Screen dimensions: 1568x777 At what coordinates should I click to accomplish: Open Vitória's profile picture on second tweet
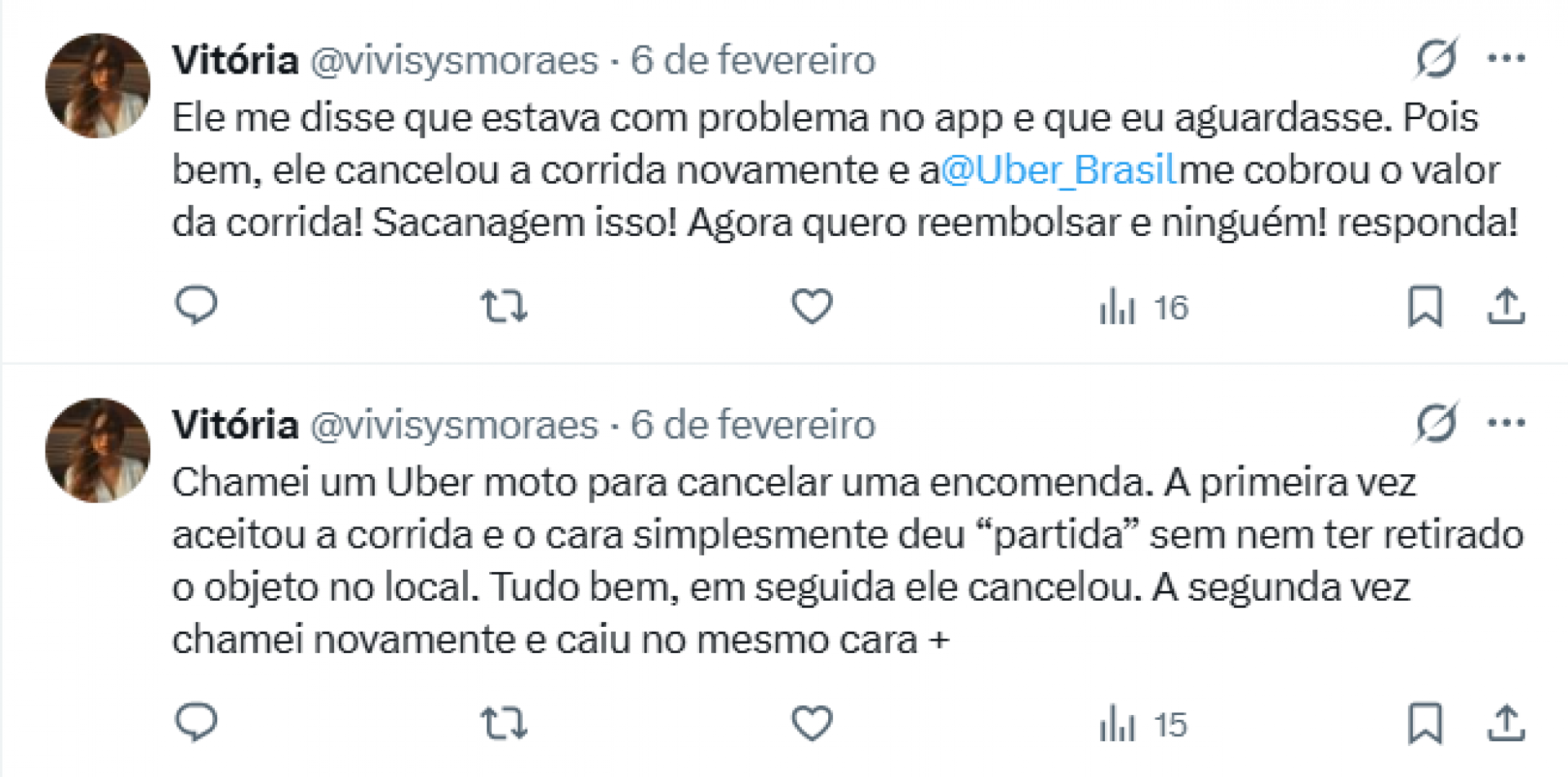click(x=96, y=450)
